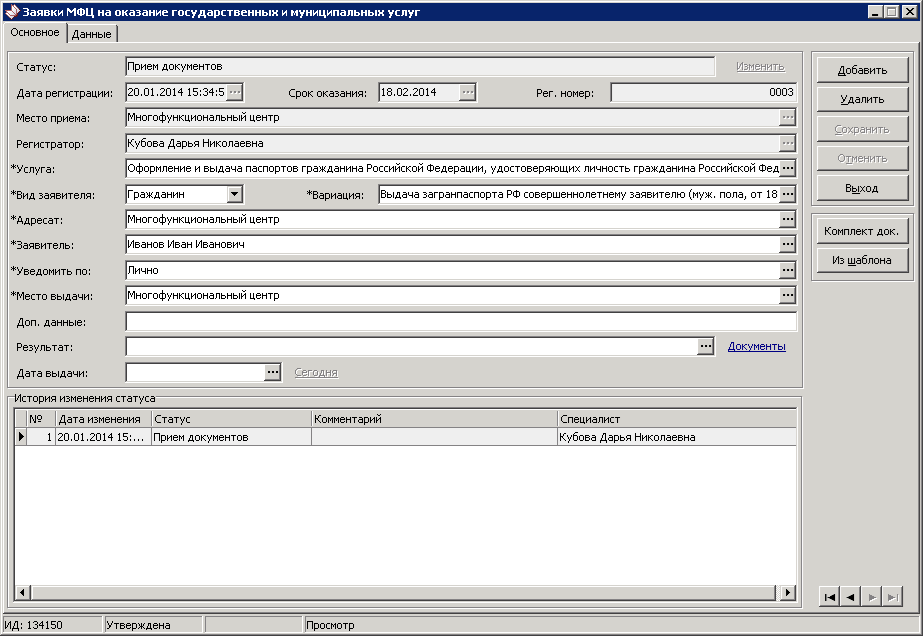
Task: Open ellipsis picker for Вариация field
Action: 788,194
